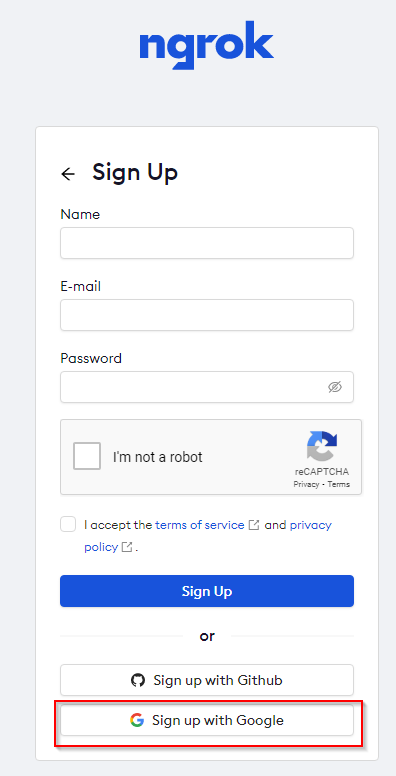Click the ngrok logo

(x=206, y=45)
